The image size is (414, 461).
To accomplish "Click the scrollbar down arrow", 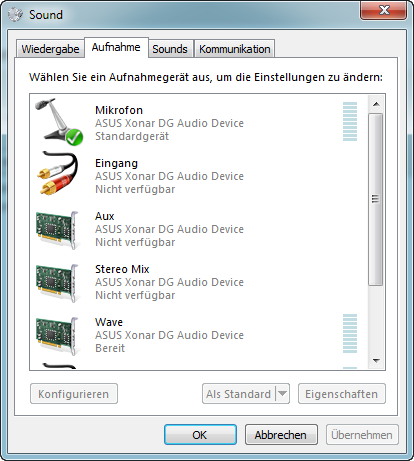I will click(x=376, y=361).
